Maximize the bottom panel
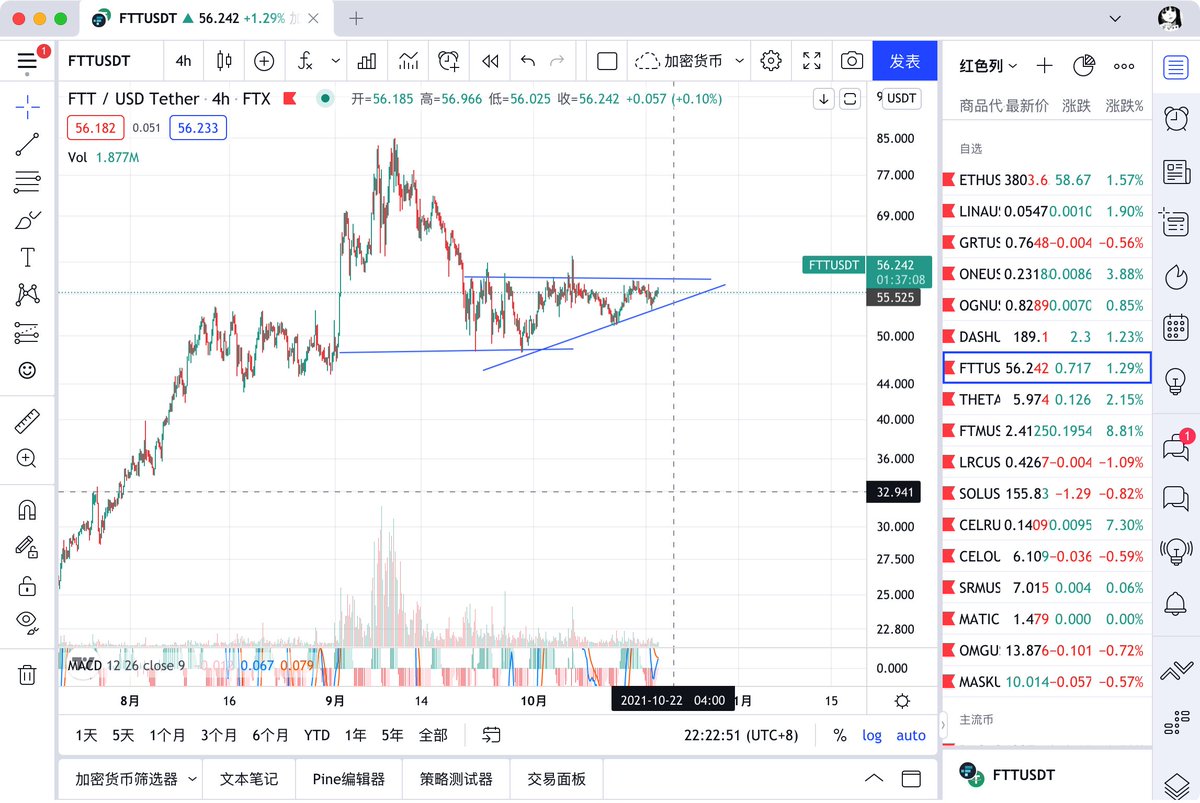Image resolution: width=1200 pixels, height=803 pixels. [911, 779]
